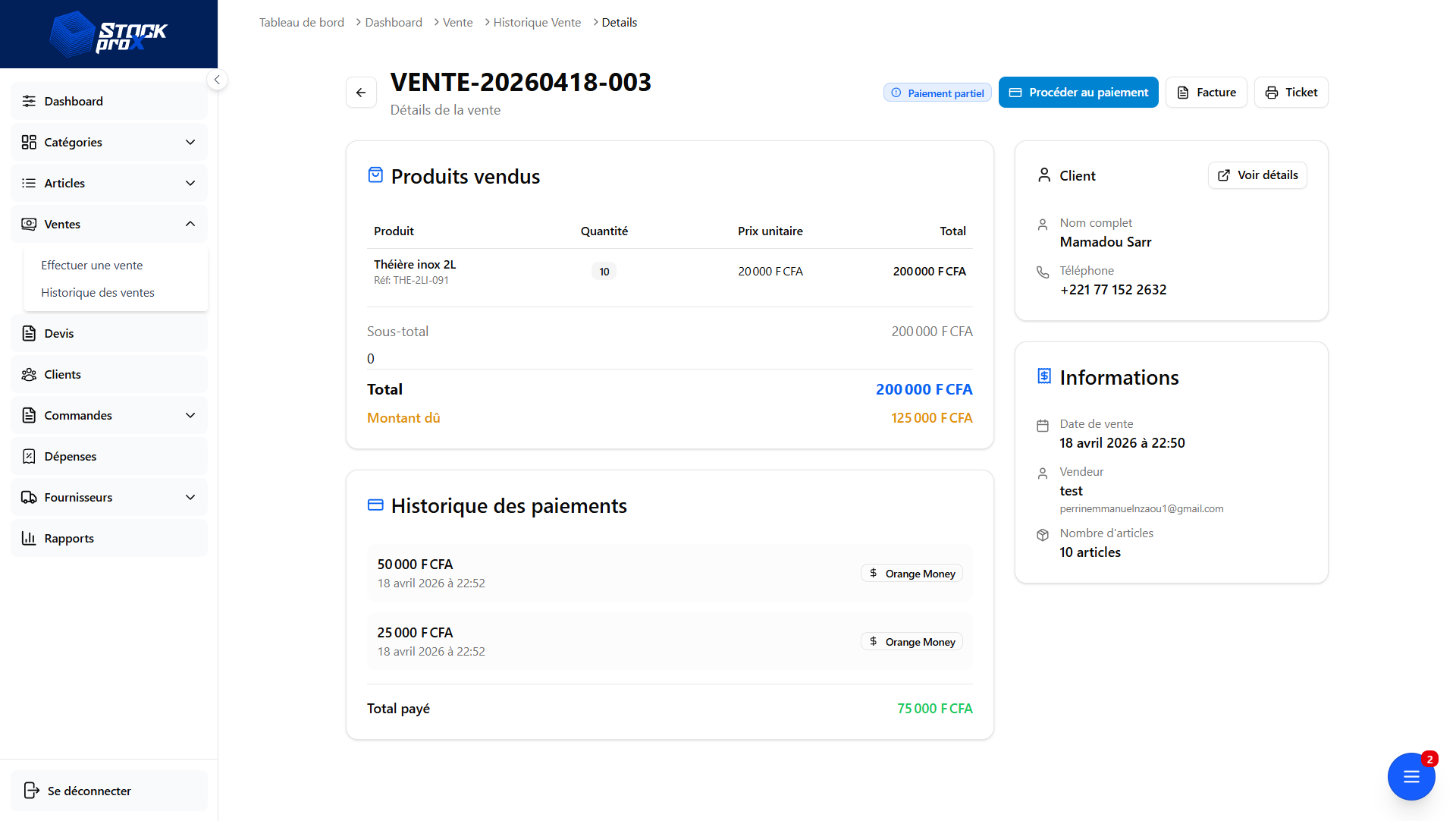Click the Date de vente calendar icon

tap(1043, 426)
